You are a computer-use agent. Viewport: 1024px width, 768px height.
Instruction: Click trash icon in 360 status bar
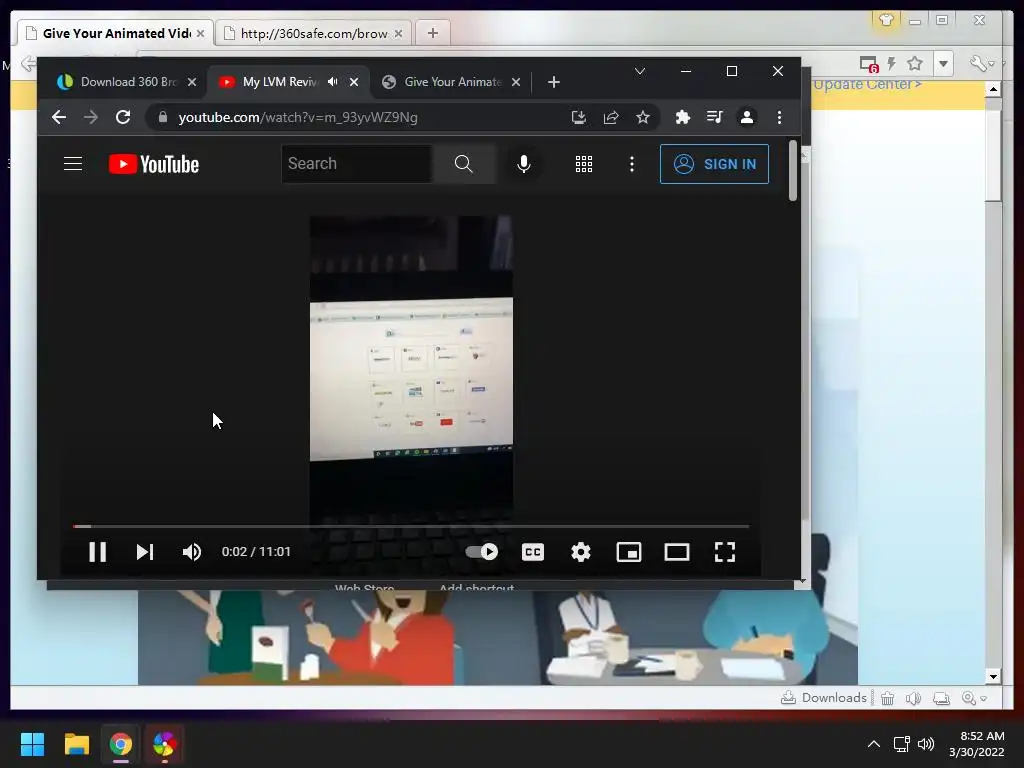pos(888,699)
